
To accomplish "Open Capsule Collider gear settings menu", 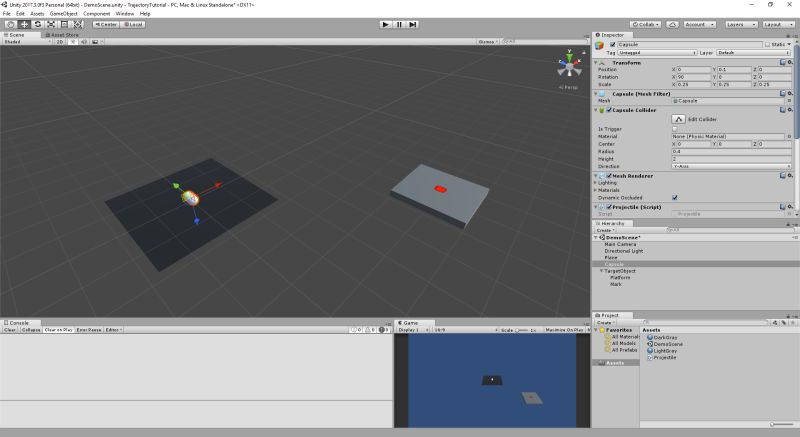I will (x=790, y=110).
